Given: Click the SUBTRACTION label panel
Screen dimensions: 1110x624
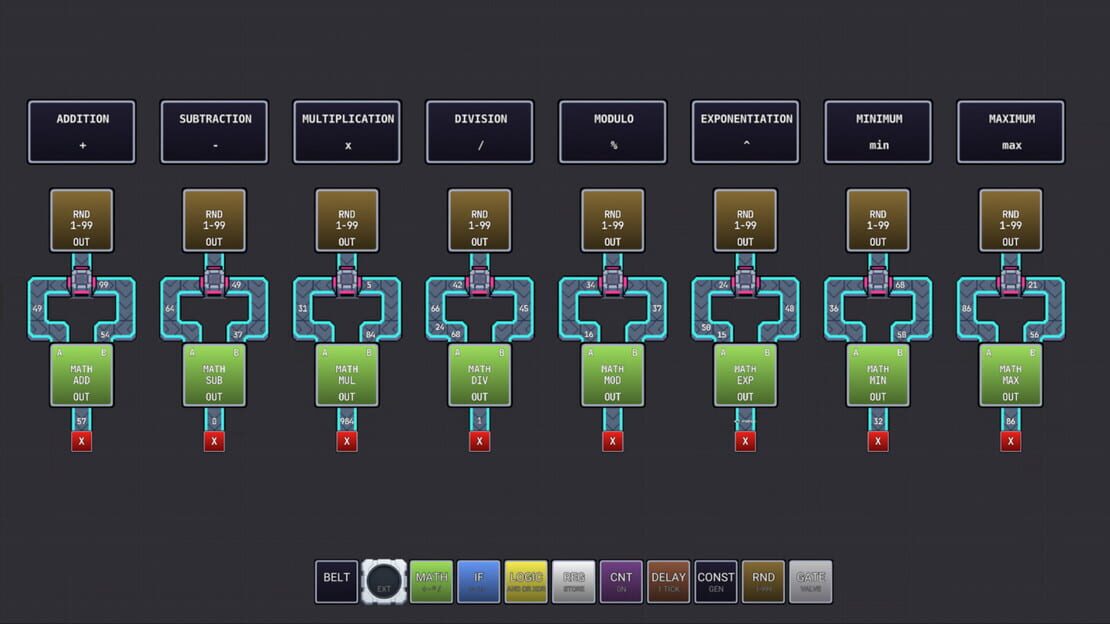Looking at the screenshot, I should pos(214,132).
